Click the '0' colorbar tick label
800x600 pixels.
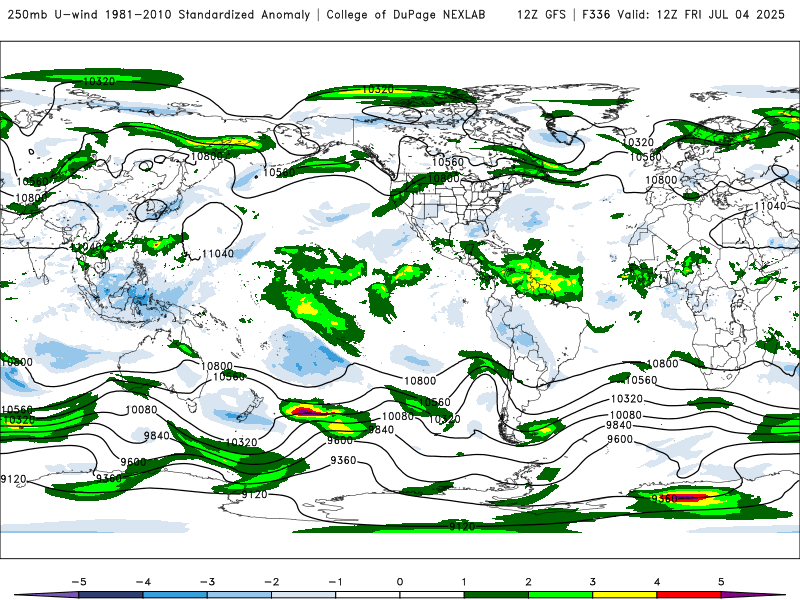coord(400,582)
